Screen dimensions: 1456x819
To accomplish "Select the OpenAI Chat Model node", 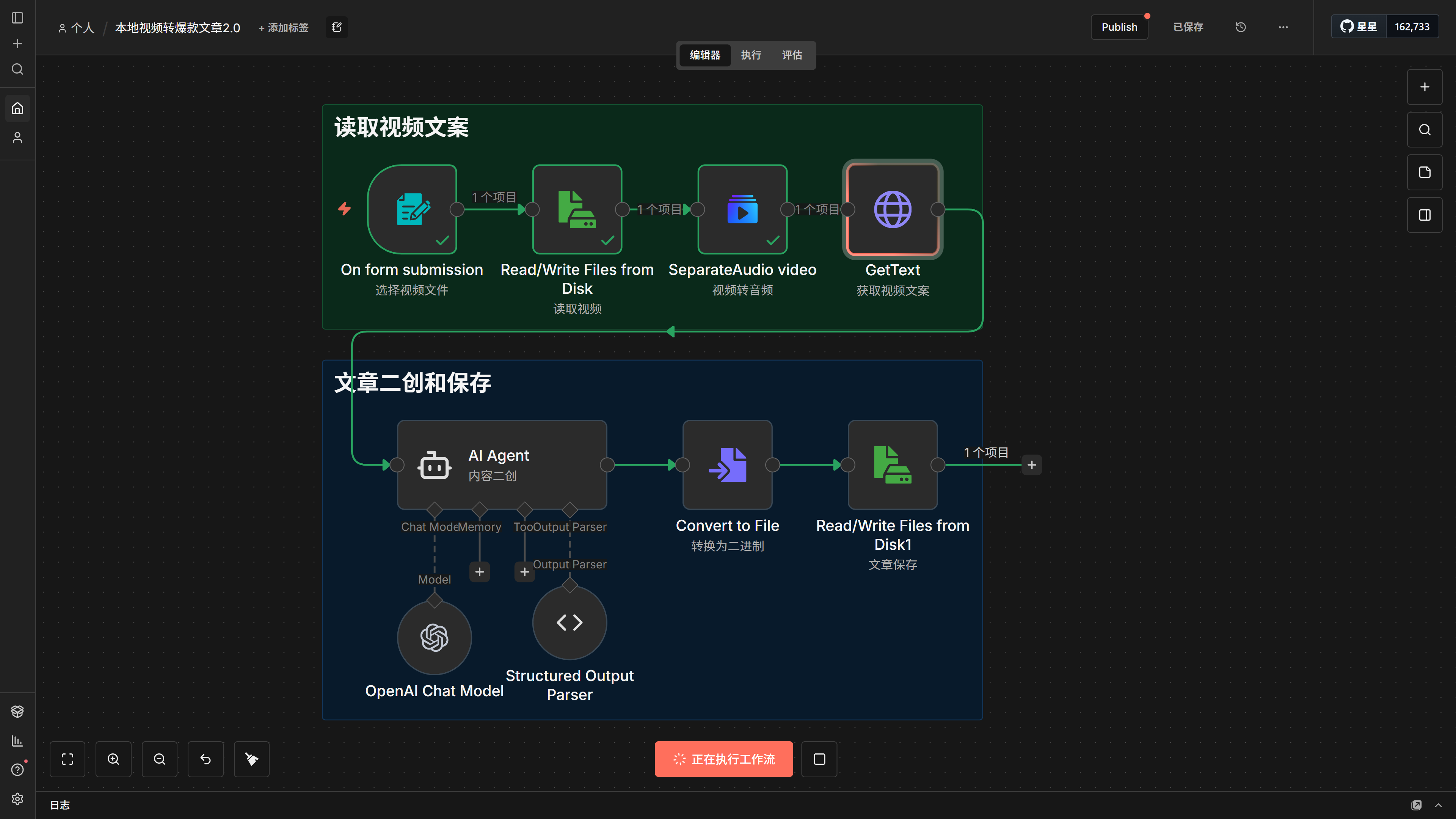I will [x=434, y=637].
